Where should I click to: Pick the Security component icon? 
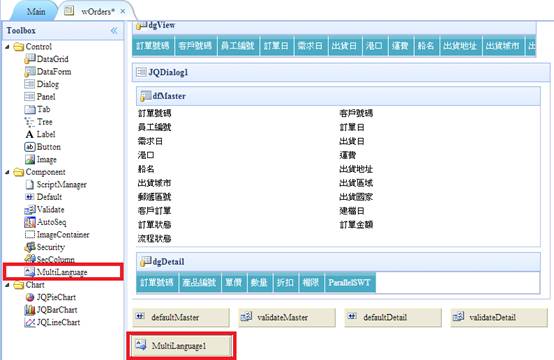point(30,247)
